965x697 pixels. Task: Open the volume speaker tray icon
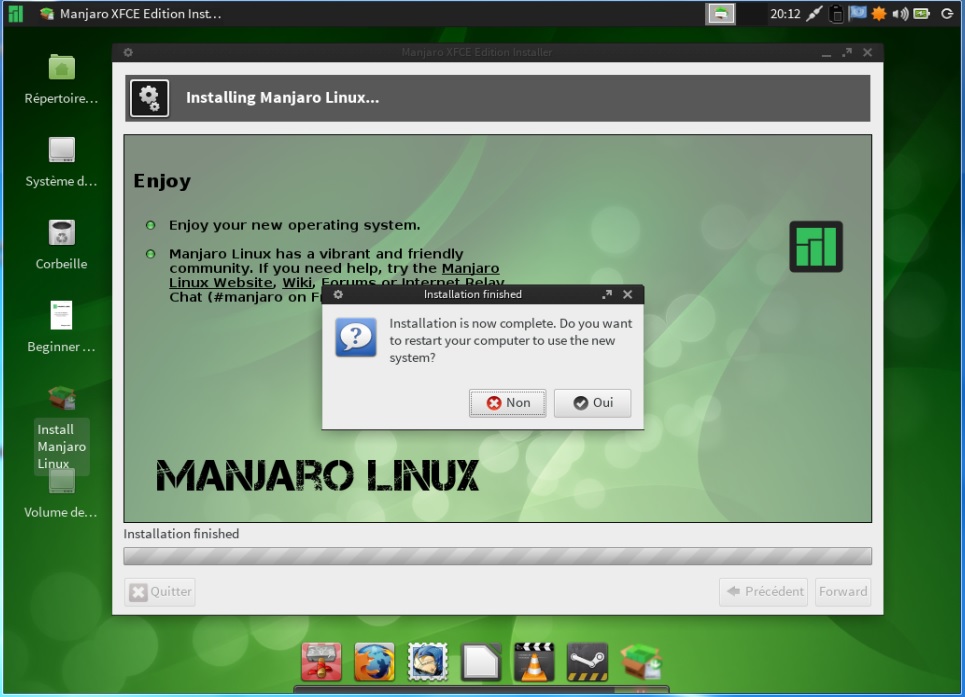[x=900, y=14]
